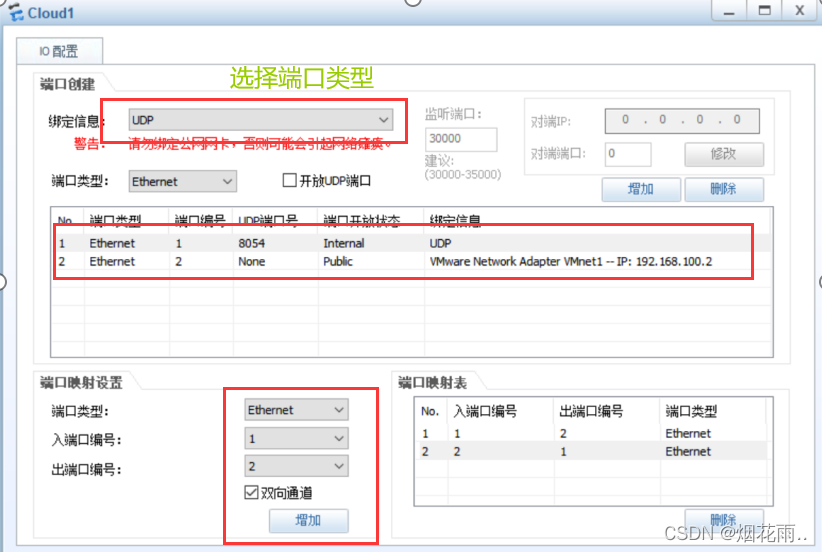
Task: Click the 删除 button in 端口创建
Action: tap(723, 189)
